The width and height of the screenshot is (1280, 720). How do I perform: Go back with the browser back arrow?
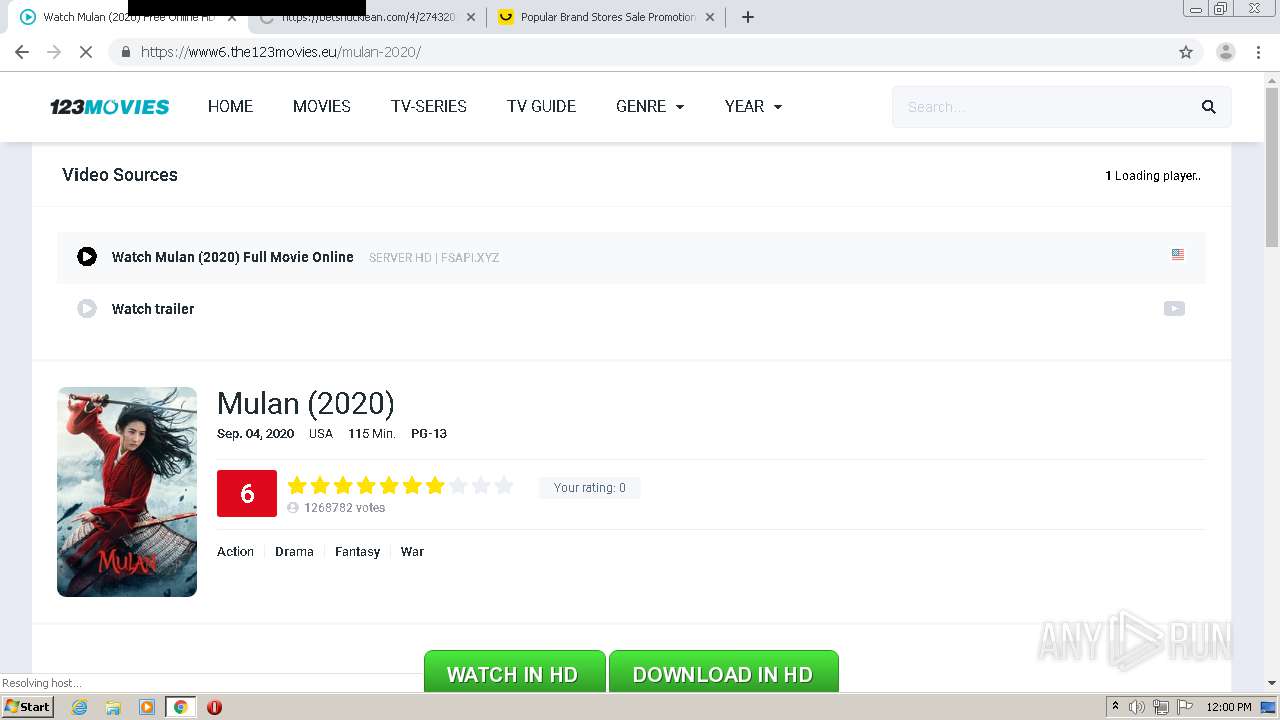(x=22, y=52)
